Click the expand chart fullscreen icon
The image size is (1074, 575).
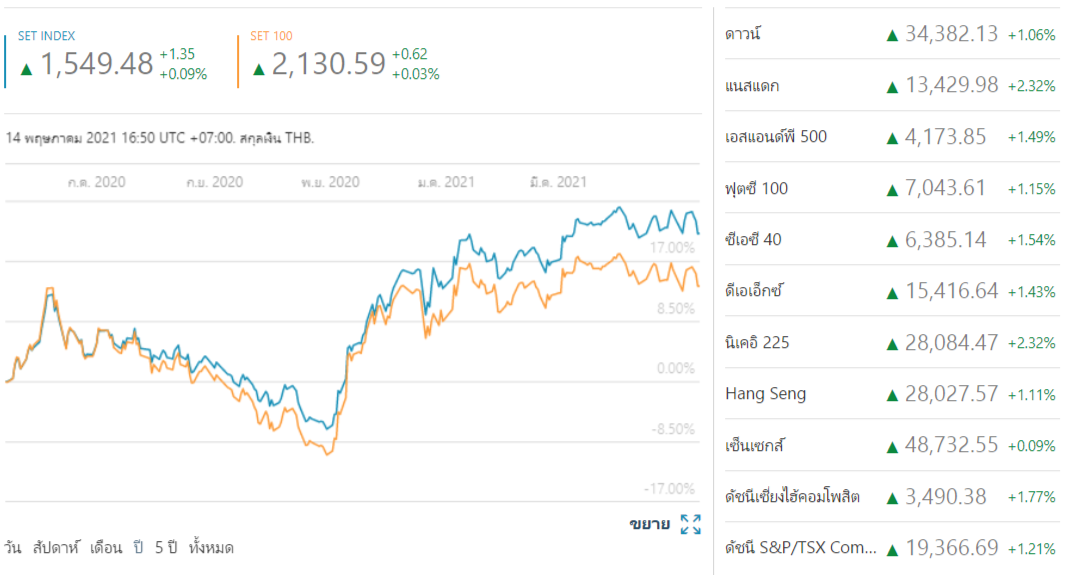pyautogui.click(x=690, y=524)
